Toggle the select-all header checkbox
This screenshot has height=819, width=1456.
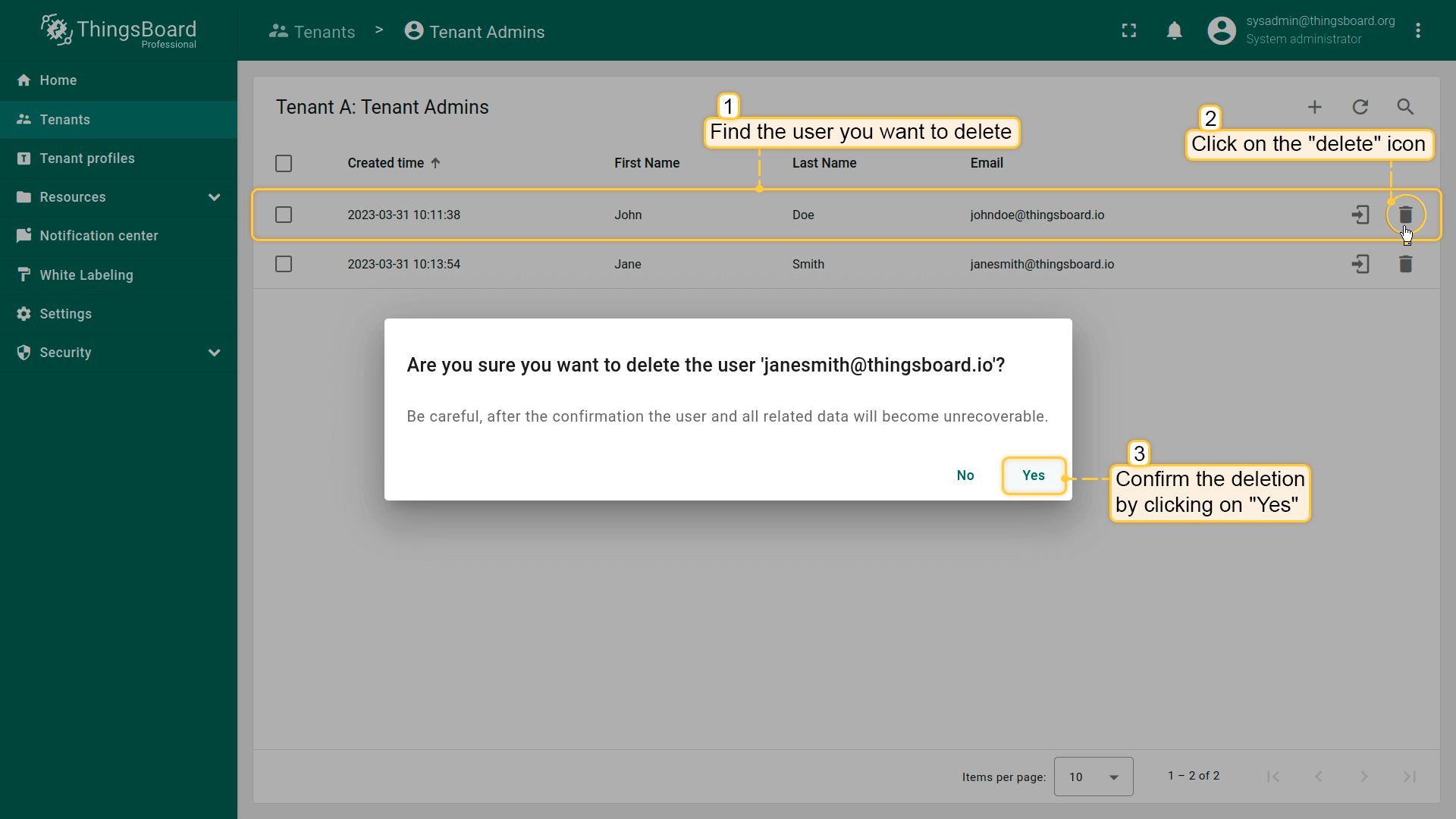(x=284, y=163)
